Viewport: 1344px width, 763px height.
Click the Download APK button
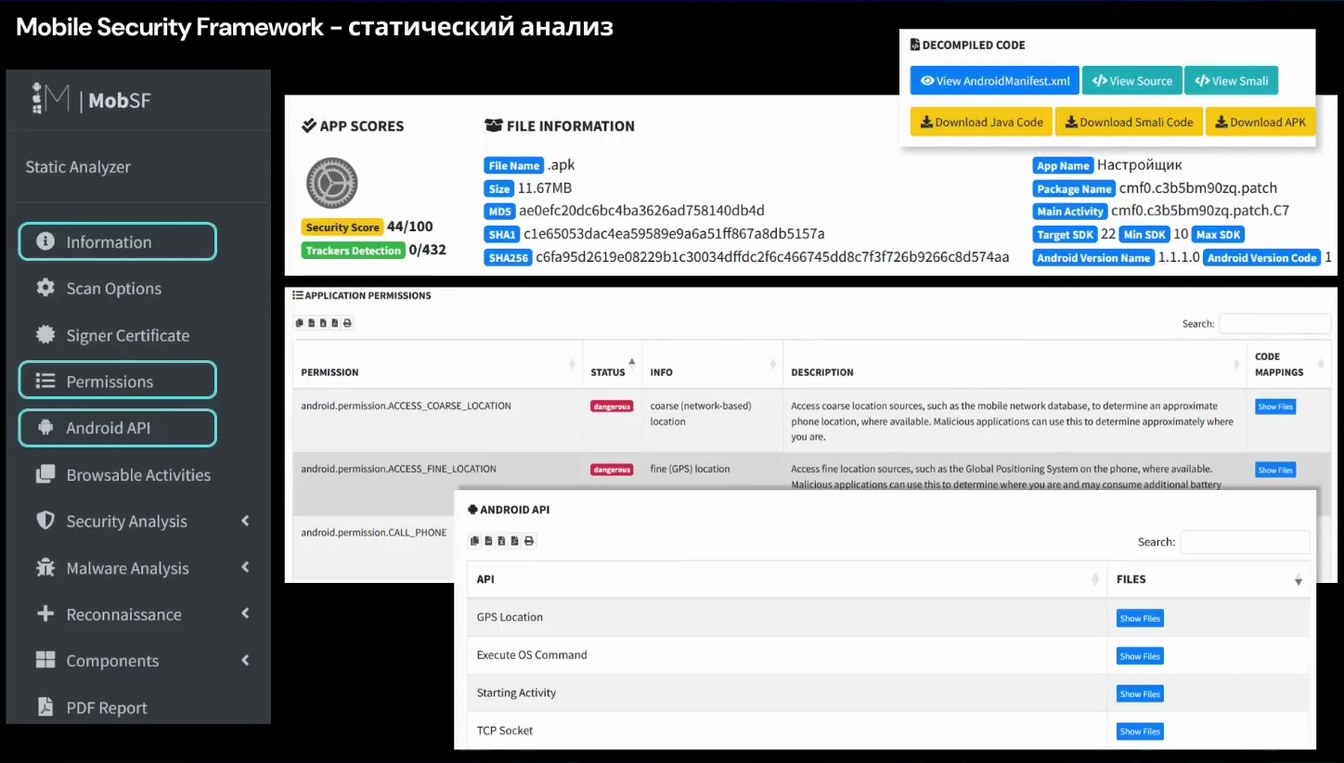1260,122
